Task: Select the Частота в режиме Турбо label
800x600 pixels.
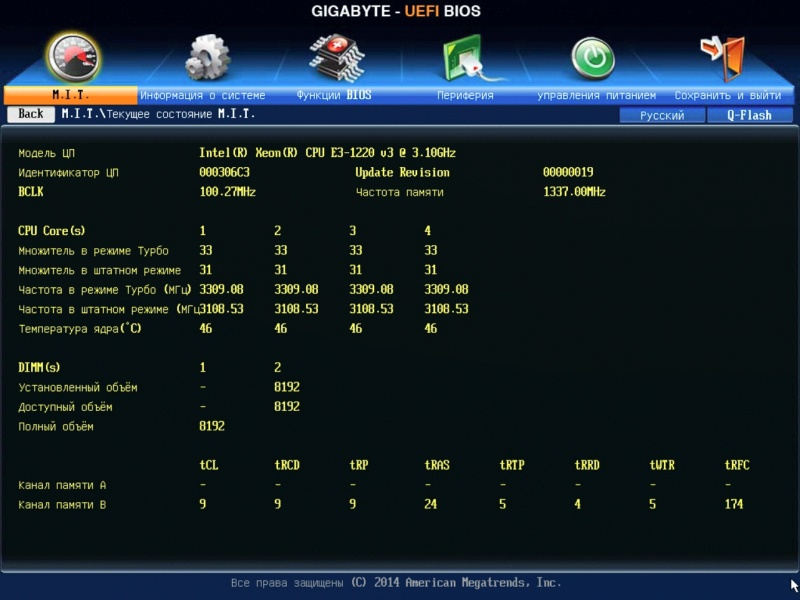Action: pos(105,290)
